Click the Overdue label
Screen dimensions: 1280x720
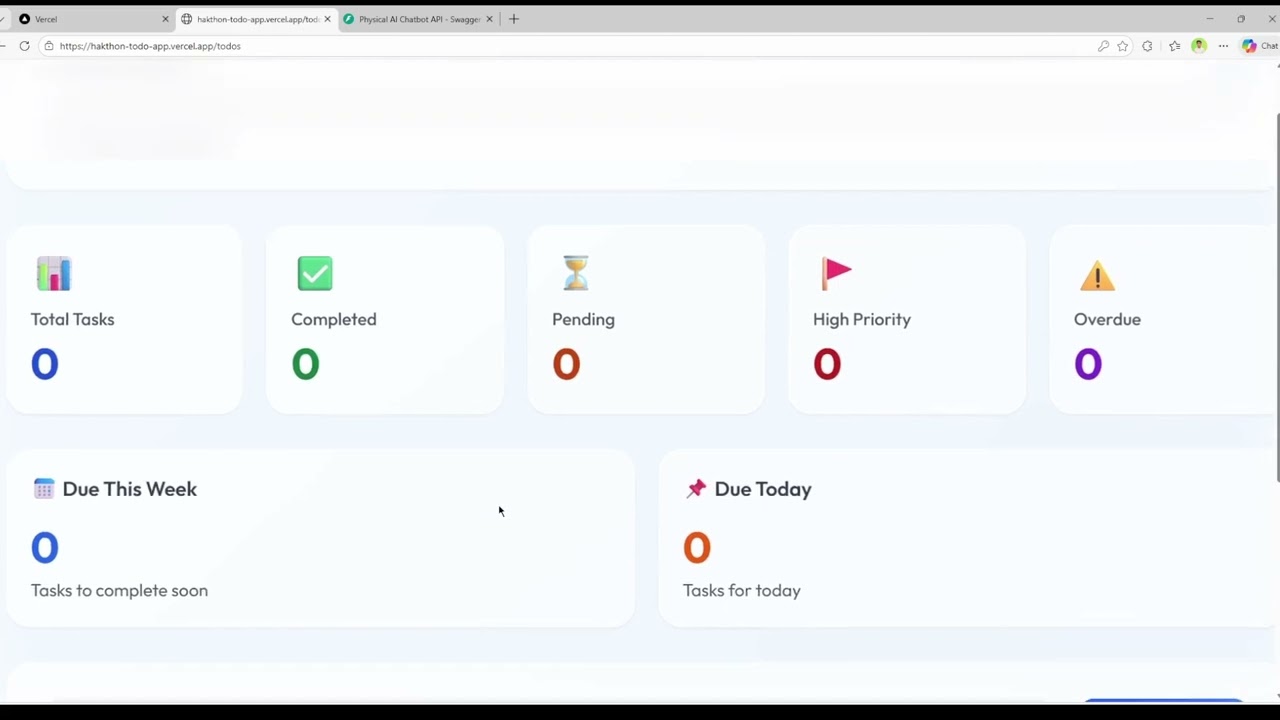(1107, 319)
